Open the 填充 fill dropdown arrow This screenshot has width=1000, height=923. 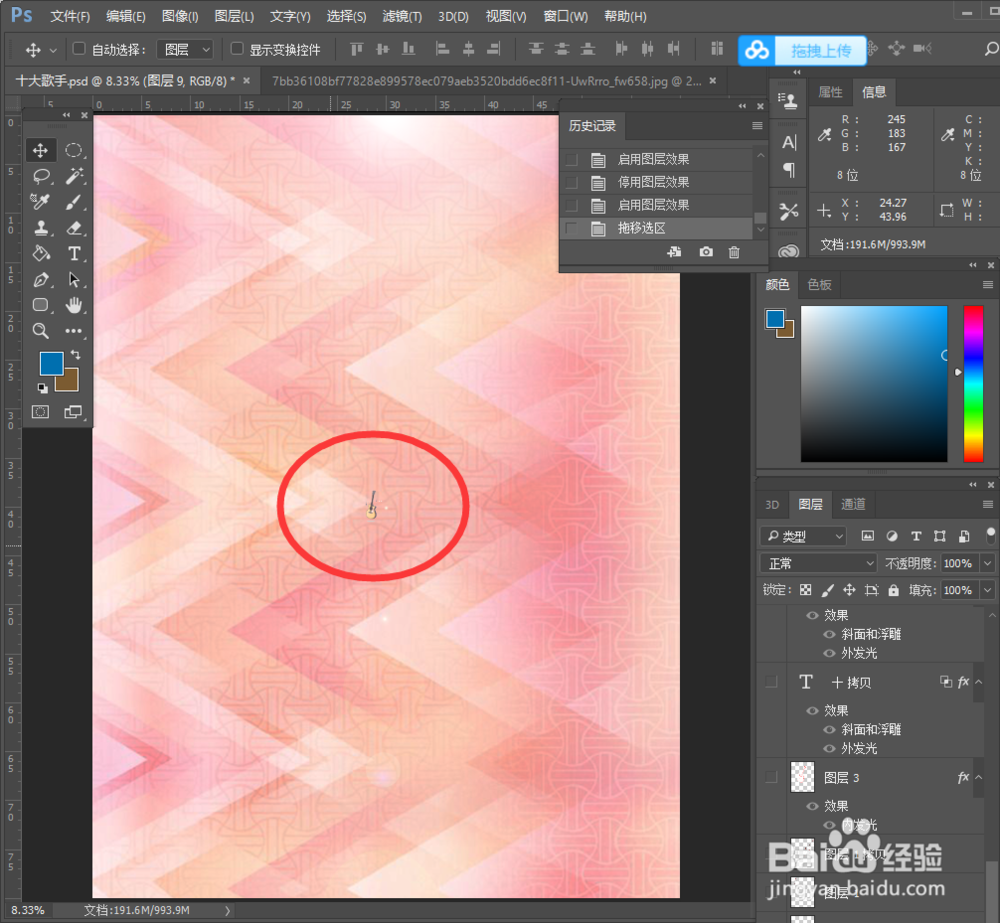click(x=987, y=590)
